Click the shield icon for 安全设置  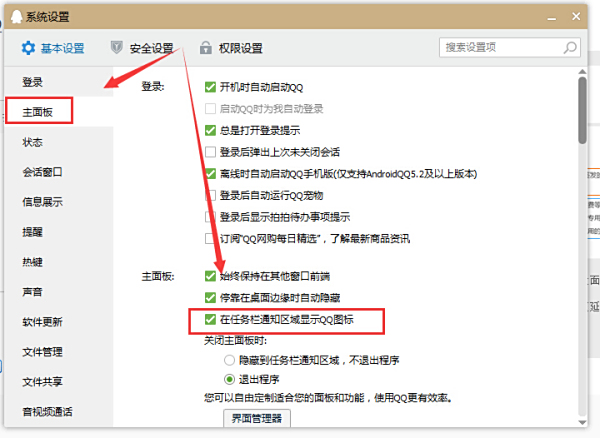116,48
